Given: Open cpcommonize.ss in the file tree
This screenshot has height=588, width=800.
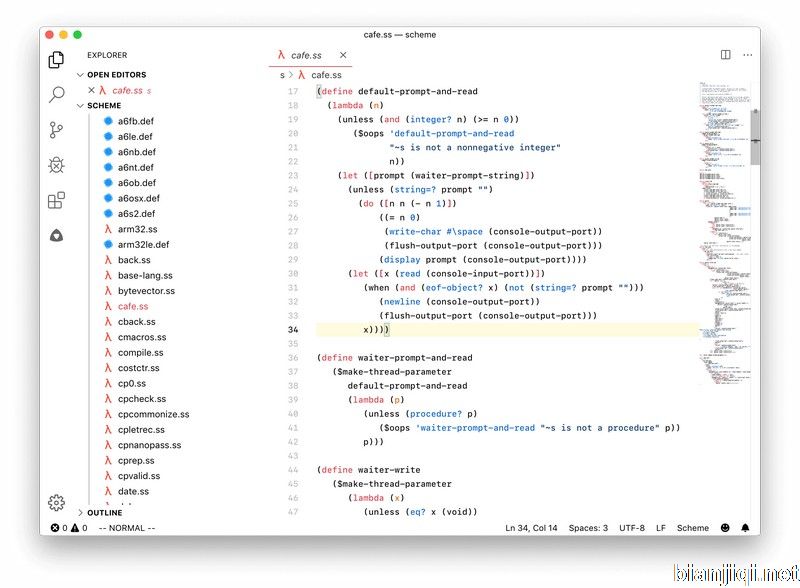Looking at the screenshot, I should click(153, 414).
